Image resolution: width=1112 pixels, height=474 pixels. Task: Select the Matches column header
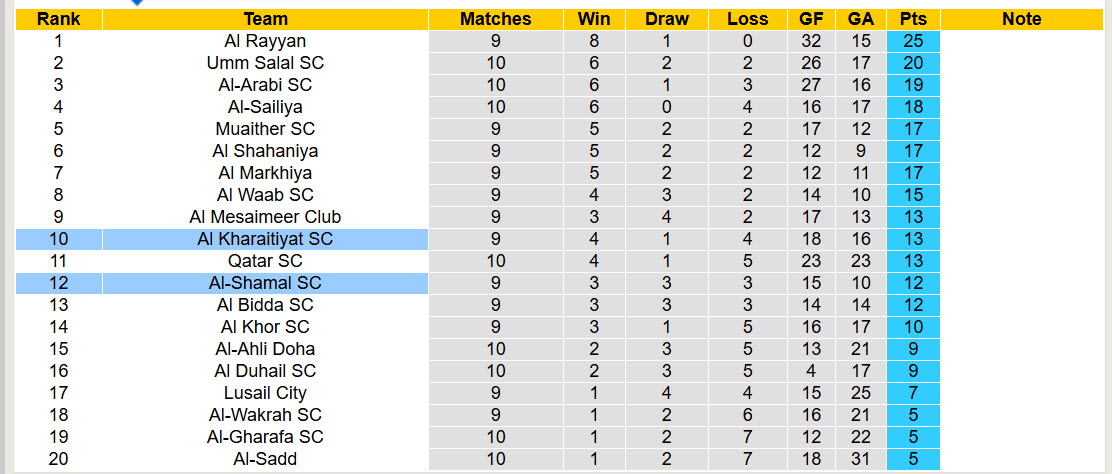tap(495, 19)
